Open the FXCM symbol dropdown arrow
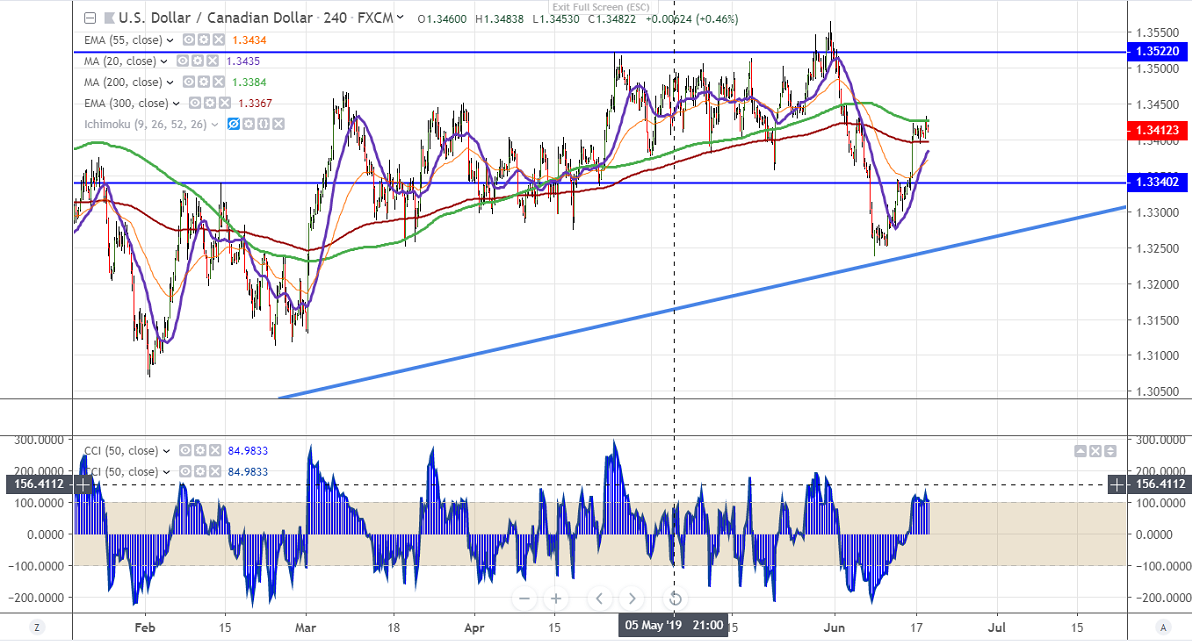 click(401, 18)
